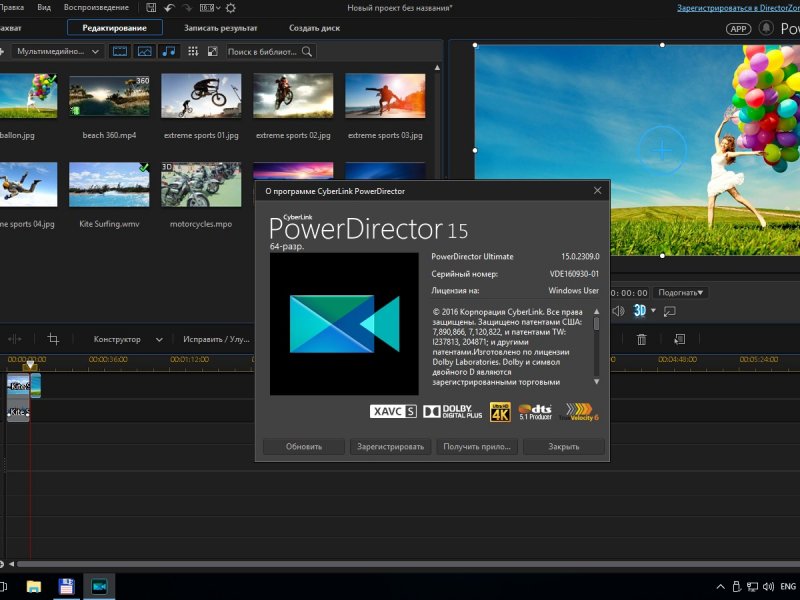The image size is (800, 600).
Task: Select the extreme sports 01.jpg thumbnail
Action: 201,96
